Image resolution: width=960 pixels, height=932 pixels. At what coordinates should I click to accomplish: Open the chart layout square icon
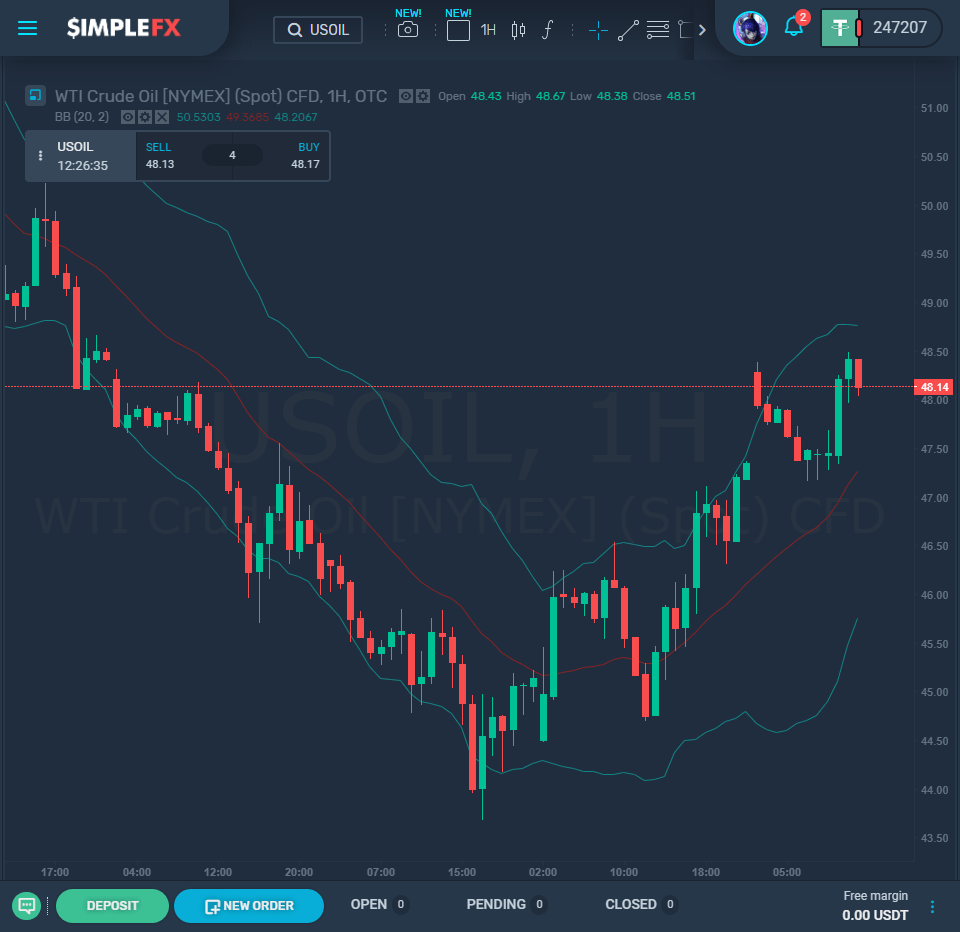(458, 30)
